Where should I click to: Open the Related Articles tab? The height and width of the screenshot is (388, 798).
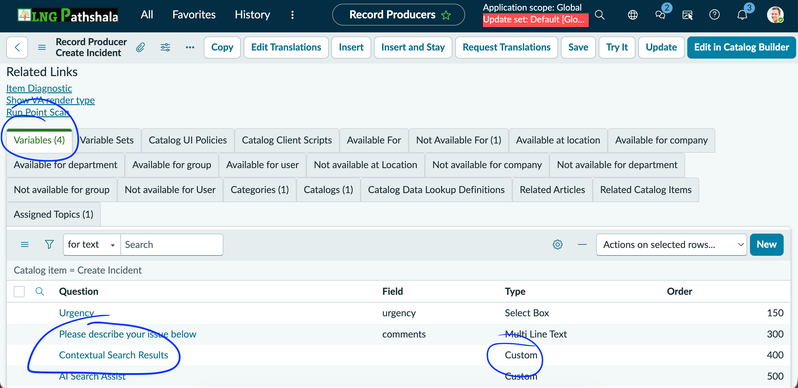(552, 190)
